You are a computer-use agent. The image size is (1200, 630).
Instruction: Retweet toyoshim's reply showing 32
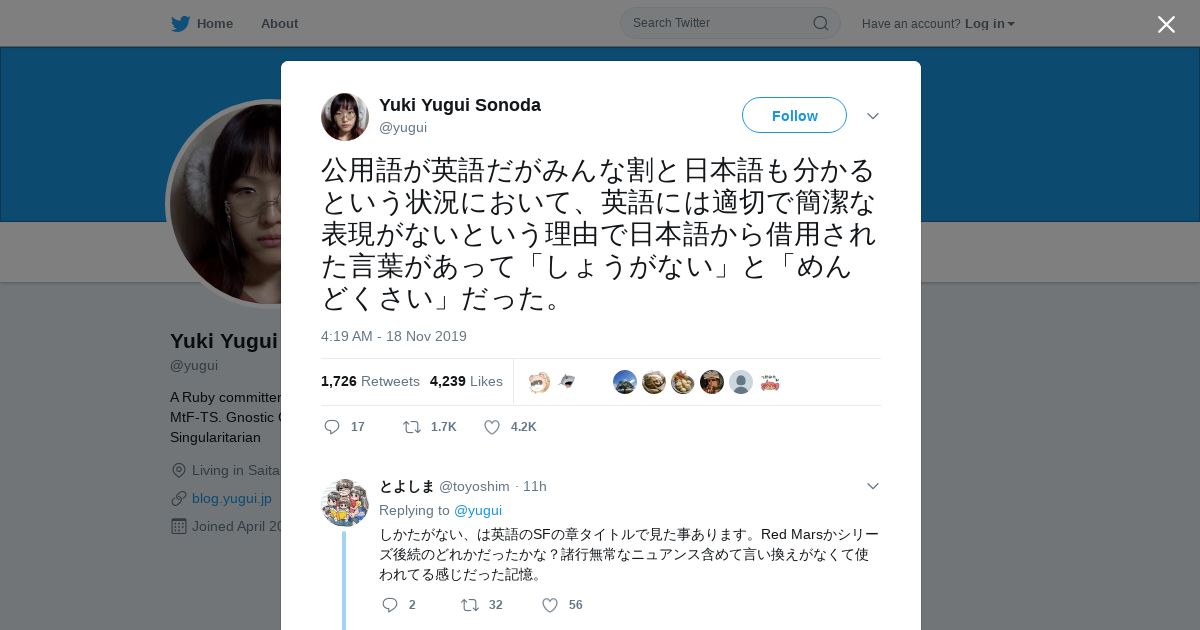(x=470, y=605)
